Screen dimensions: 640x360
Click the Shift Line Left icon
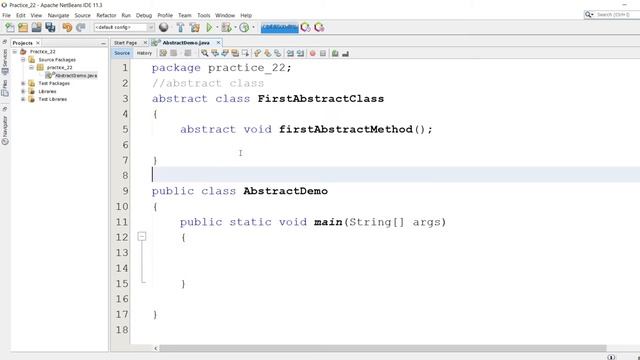point(290,53)
